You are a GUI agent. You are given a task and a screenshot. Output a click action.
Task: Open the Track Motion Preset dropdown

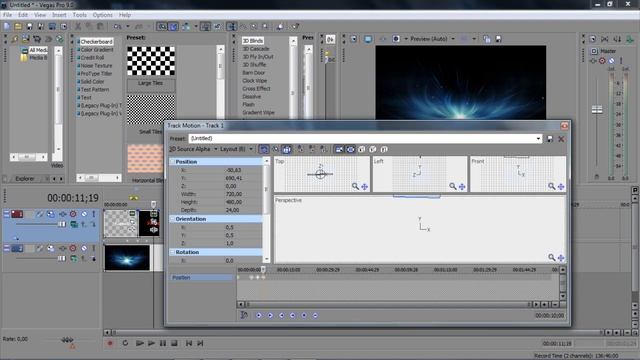(x=538, y=138)
